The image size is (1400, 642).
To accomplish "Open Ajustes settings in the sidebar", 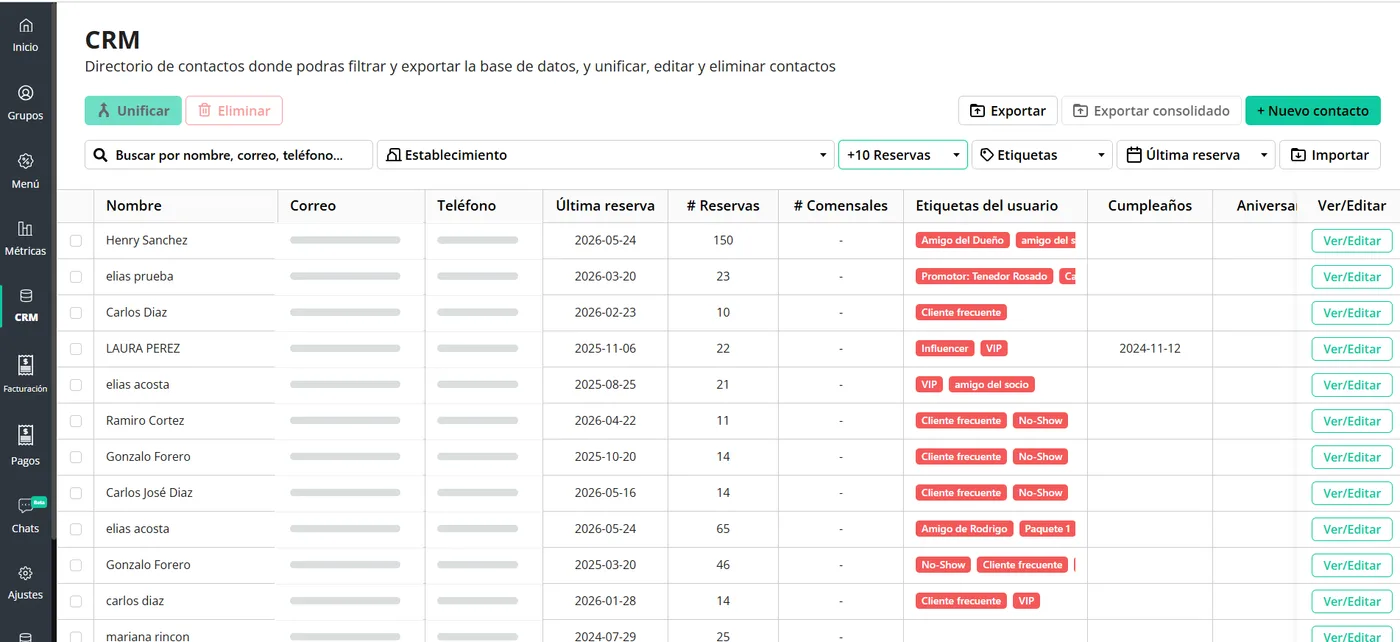I will (26, 582).
